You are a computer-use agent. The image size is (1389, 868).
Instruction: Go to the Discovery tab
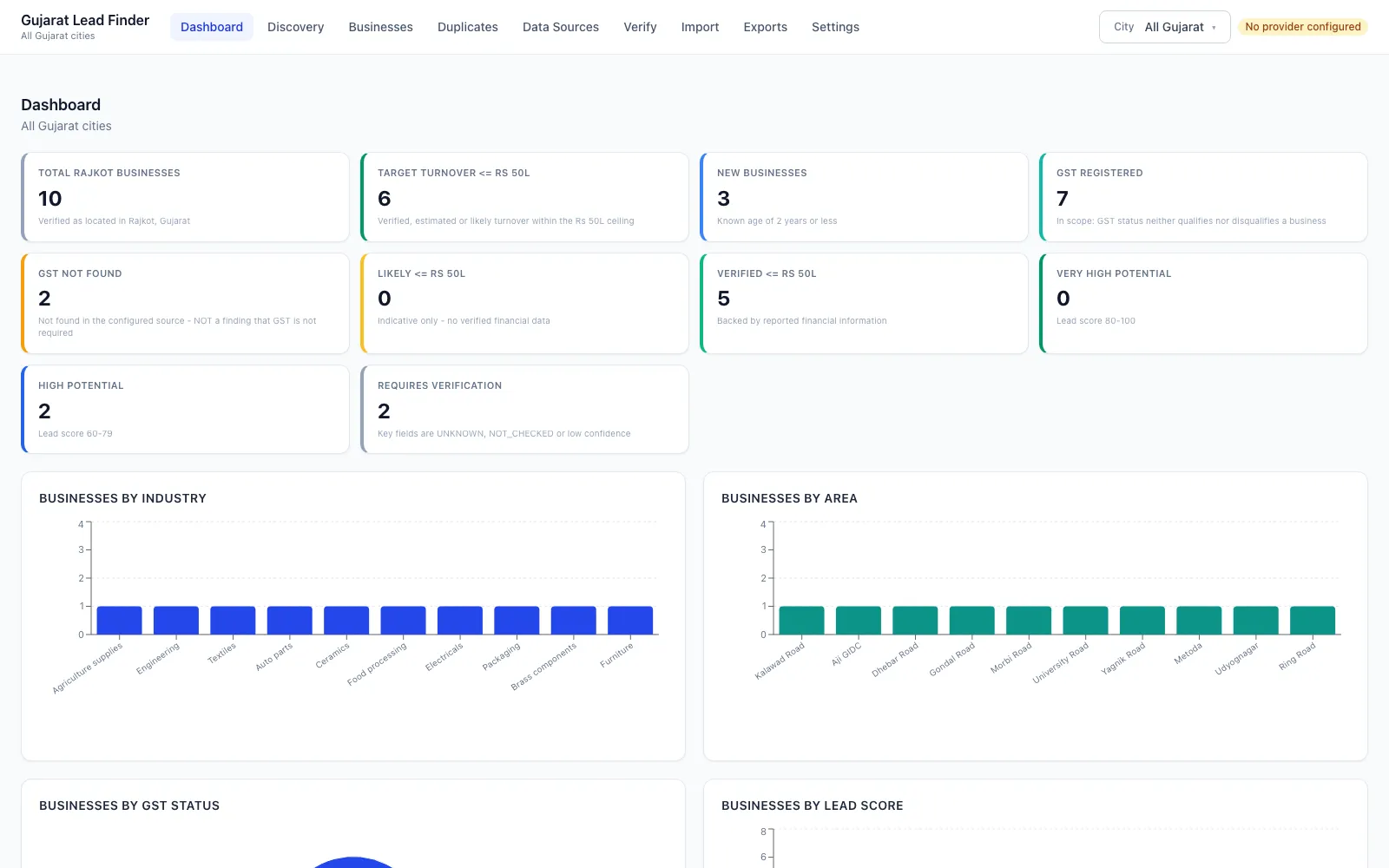[x=295, y=27]
